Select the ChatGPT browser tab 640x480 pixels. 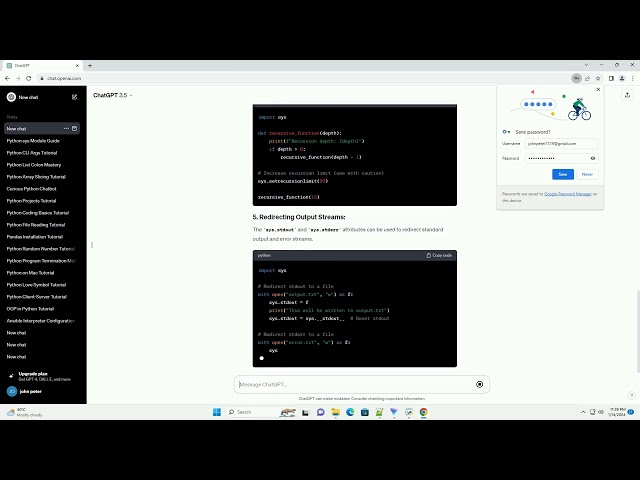click(42, 65)
